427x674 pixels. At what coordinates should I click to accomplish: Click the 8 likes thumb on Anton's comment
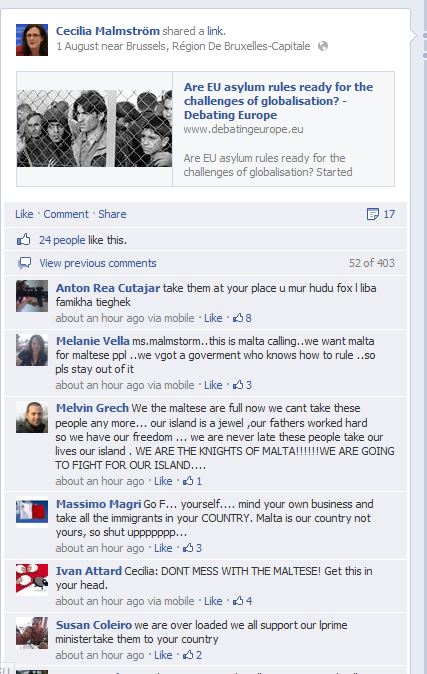coord(238,318)
